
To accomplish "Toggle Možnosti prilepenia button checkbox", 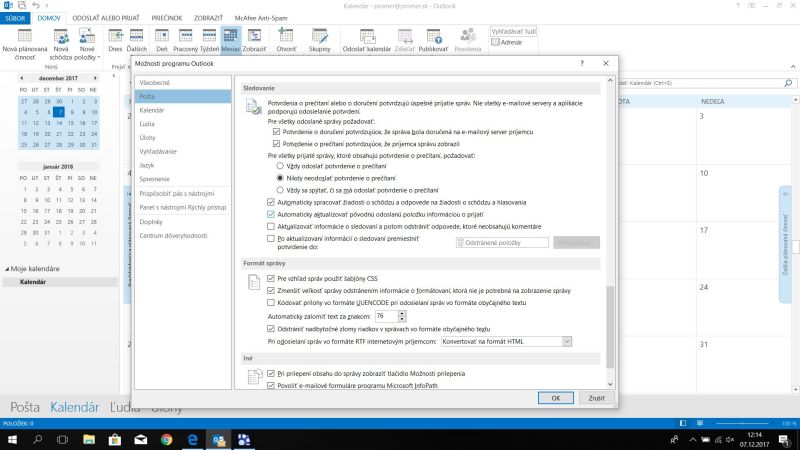I will (x=271, y=373).
